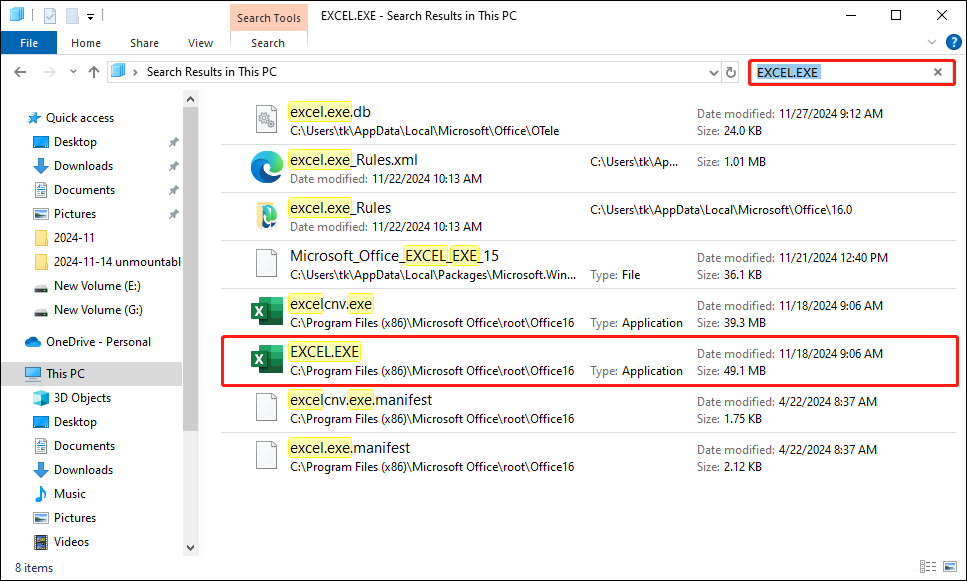Viewport: 967px width, 581px height.
Task: Open pinned Downloads under Quick access
Action: [83, 166]
